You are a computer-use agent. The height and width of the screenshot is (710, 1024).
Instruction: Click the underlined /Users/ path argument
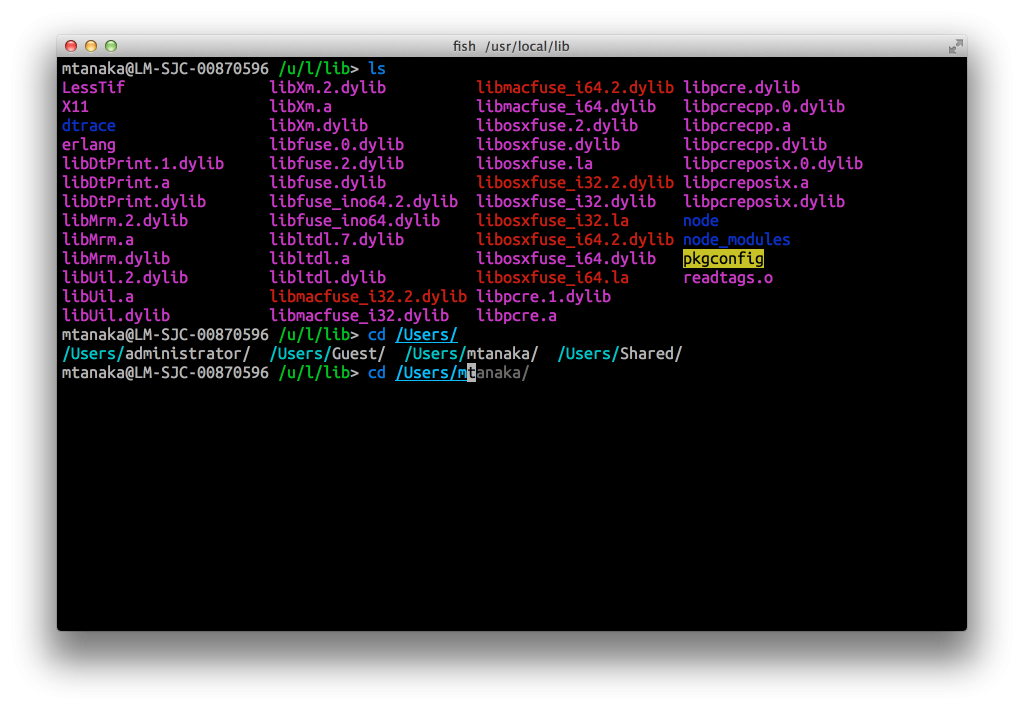point(426,334)
